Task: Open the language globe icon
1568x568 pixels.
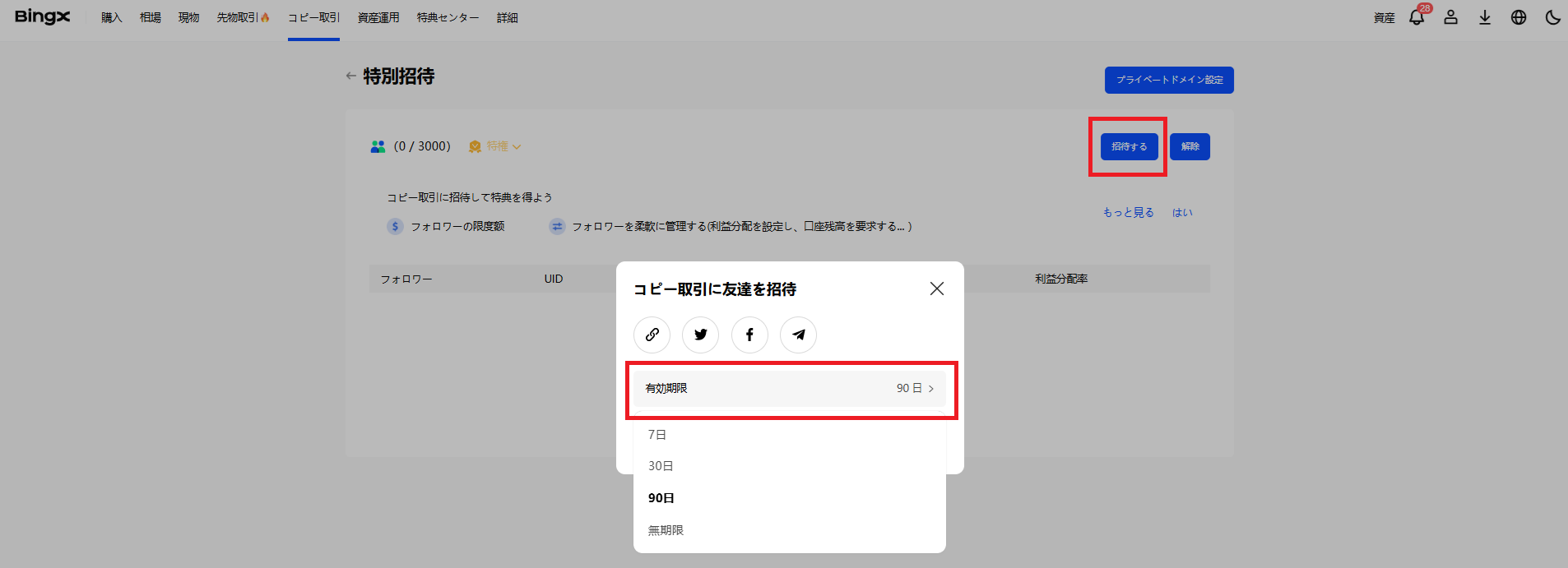Action: tap(1519, 17)
